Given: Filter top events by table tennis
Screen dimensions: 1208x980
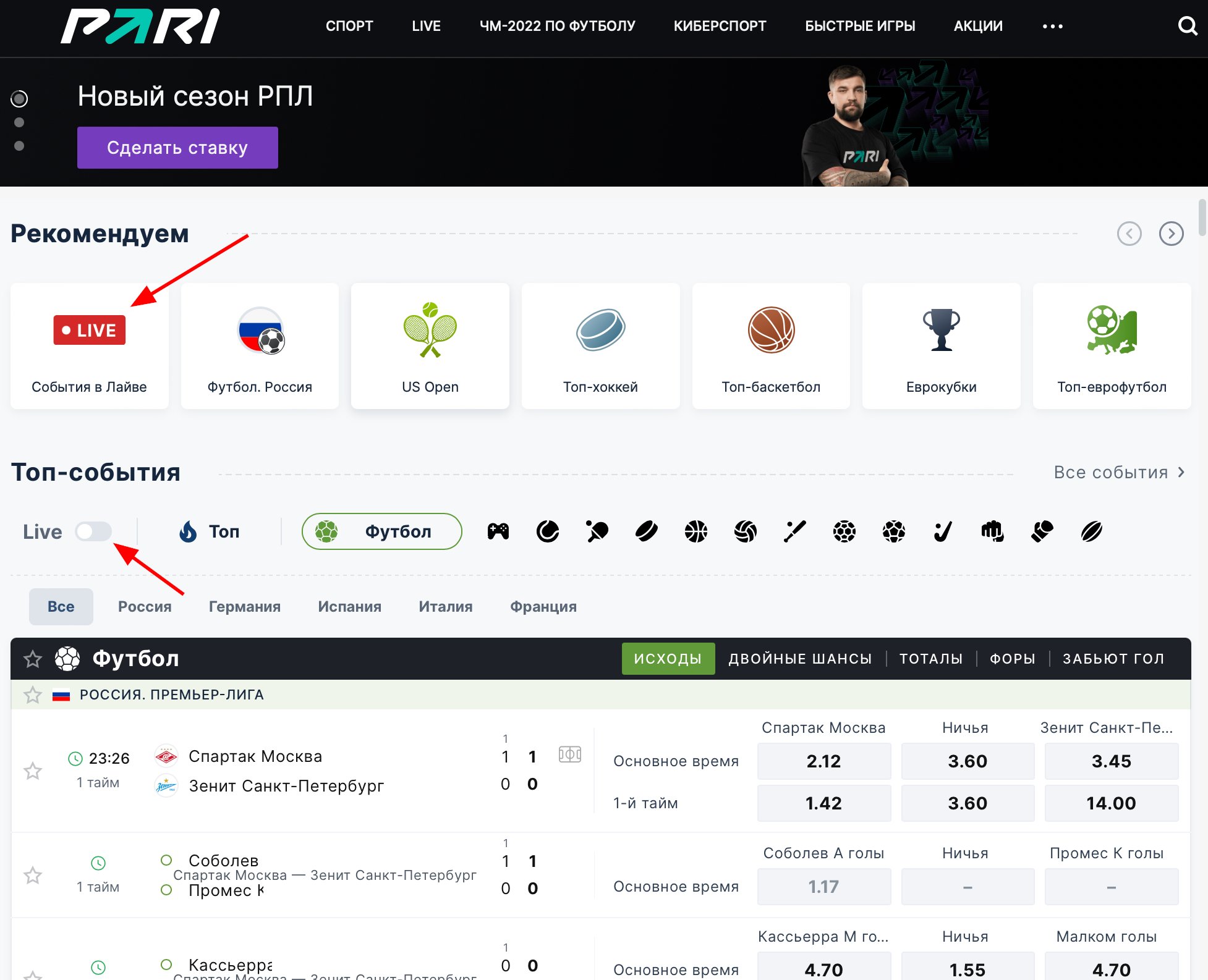Looking at the screenshot, I should point(597,531).
